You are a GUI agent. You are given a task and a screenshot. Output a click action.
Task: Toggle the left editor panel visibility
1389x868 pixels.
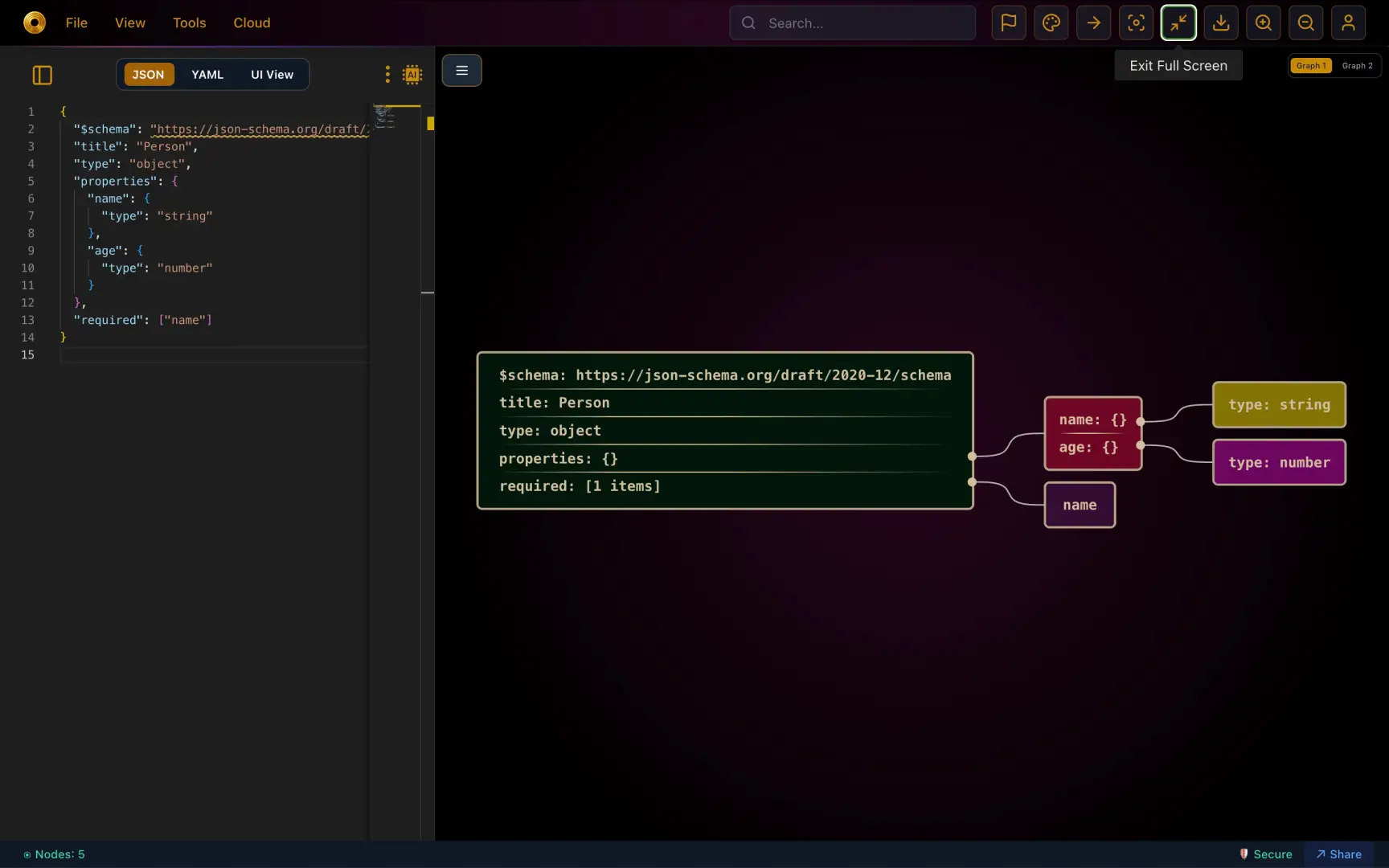[42, 75]
